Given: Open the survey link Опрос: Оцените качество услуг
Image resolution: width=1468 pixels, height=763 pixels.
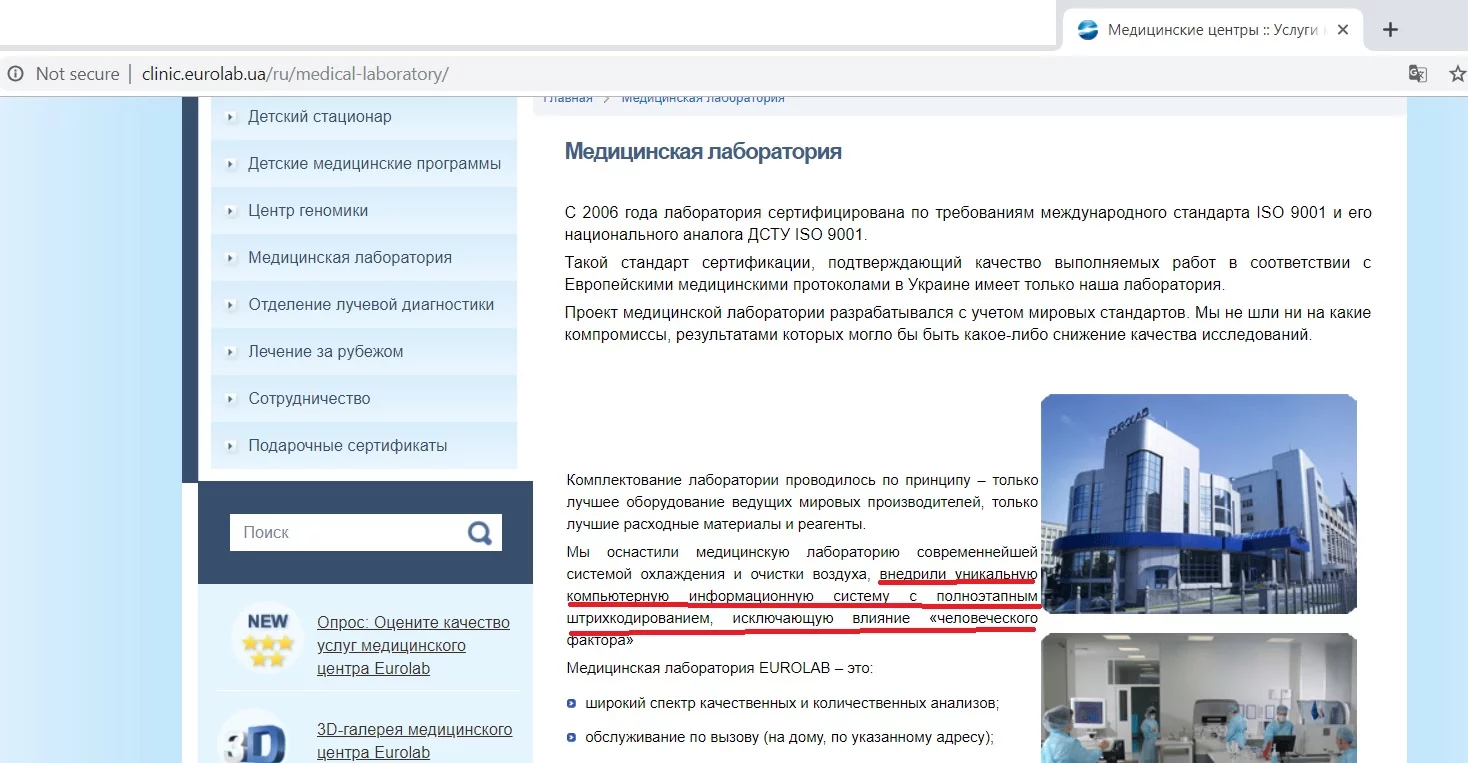Looking at the screenshot, I should [413, 645].
